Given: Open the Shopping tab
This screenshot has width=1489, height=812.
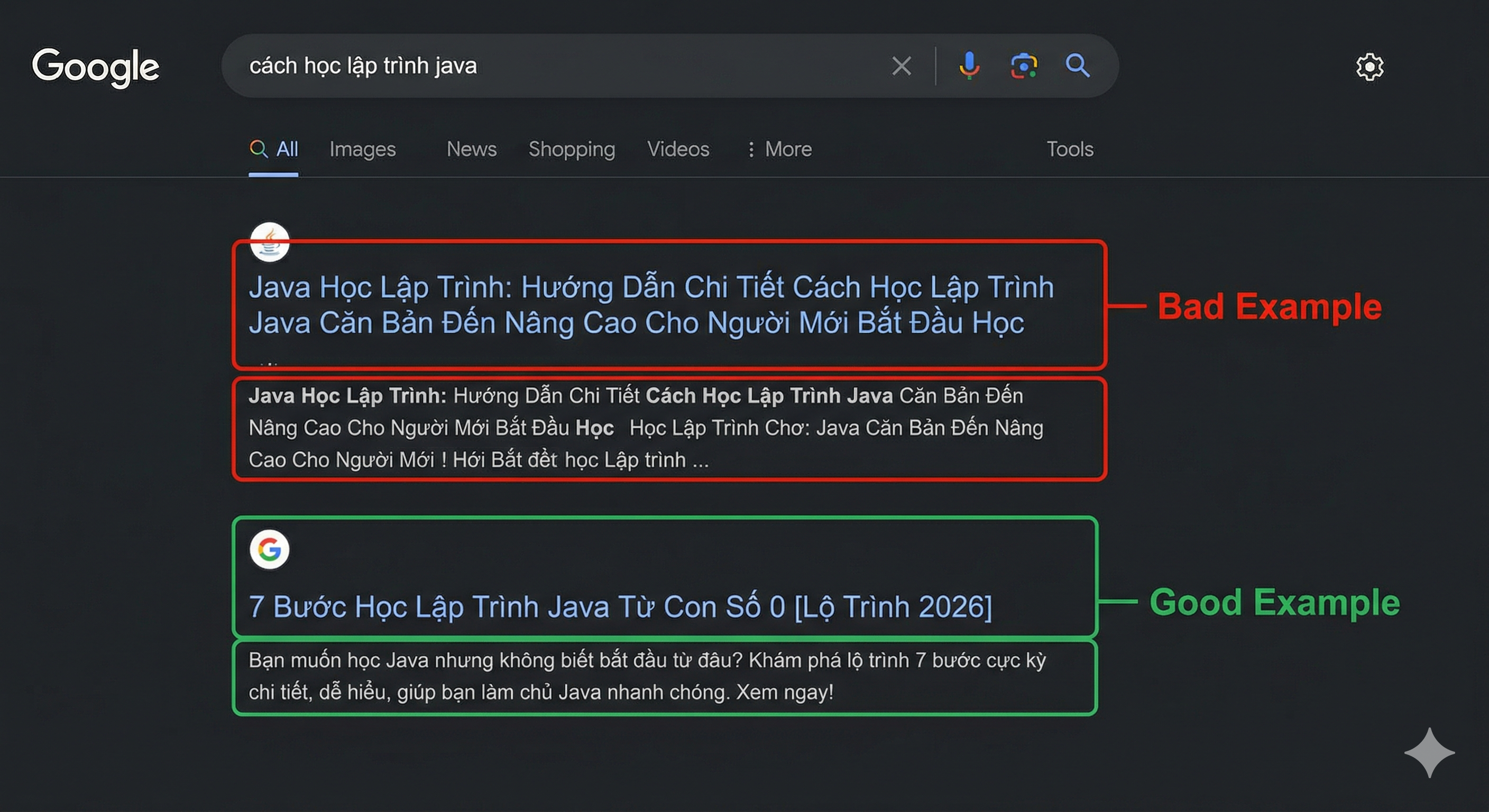Looking at the screenshot, I should click(x=571, y=149).
